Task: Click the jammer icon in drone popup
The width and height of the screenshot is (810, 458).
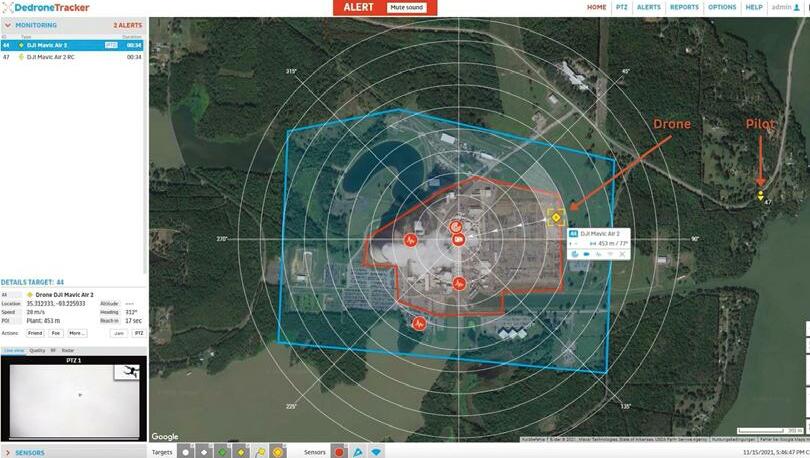Action: [x=610, y=254]
